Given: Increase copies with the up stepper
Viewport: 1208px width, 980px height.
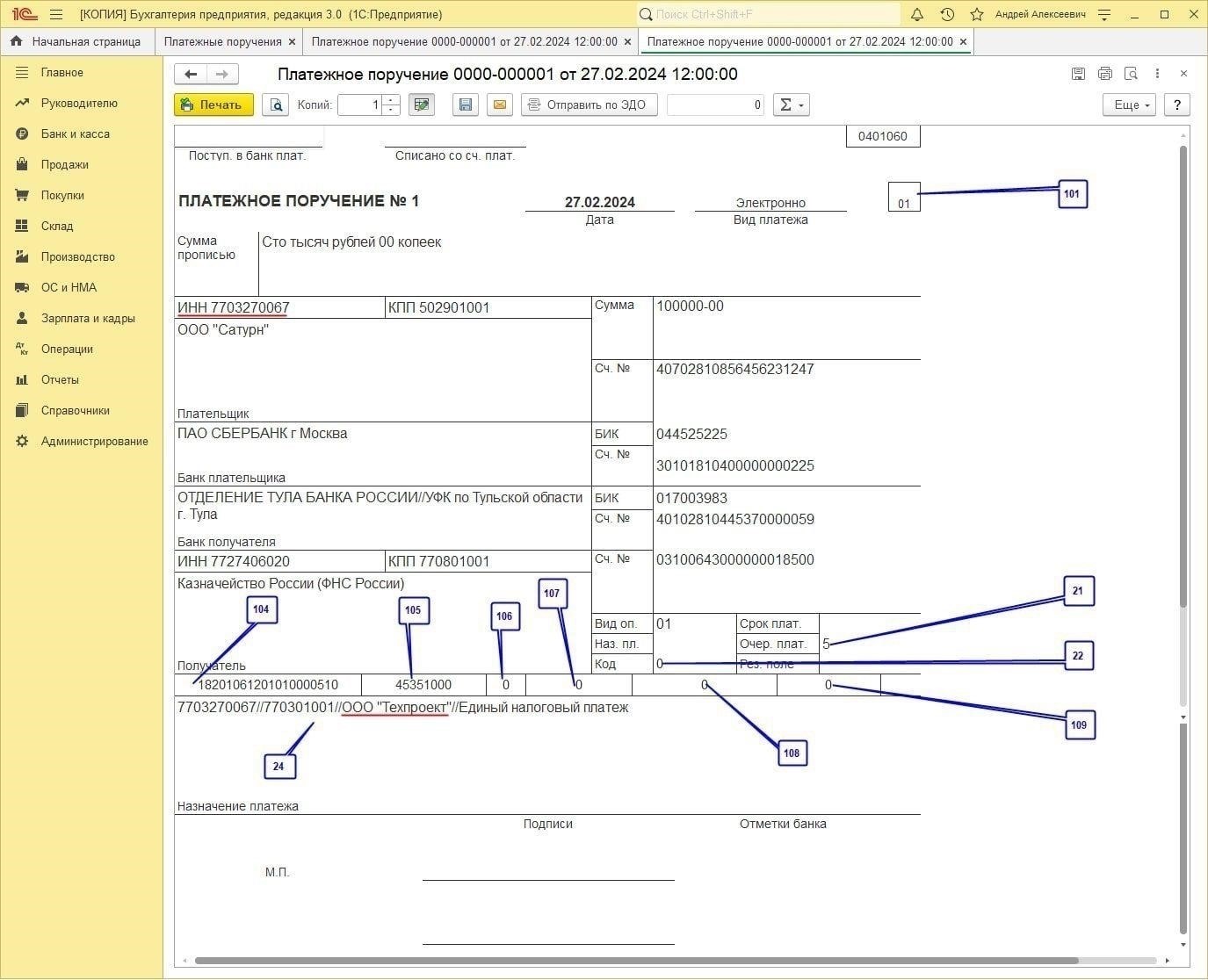Looking at the screenshot, I should click(x=392, y=99).
